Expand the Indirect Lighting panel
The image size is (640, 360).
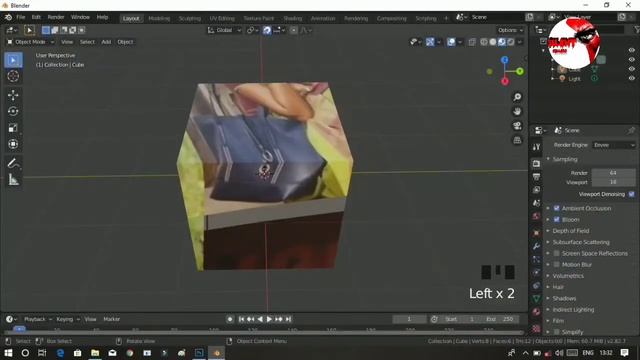click(573, 310)
